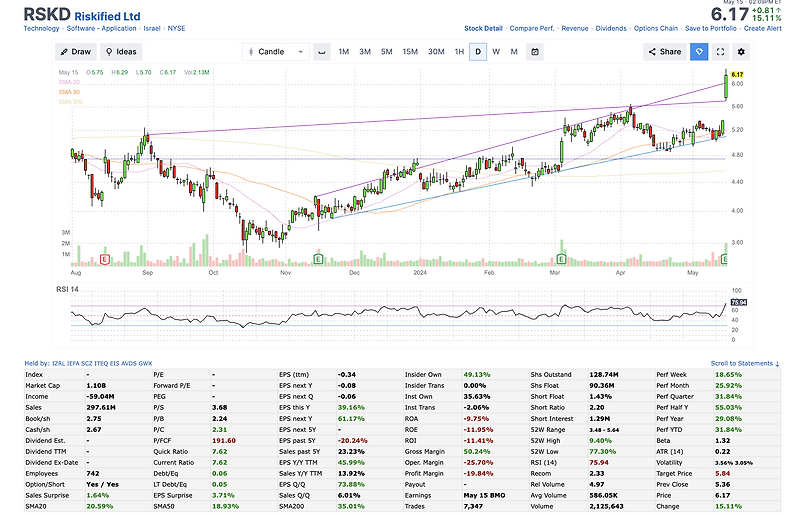800x515 pixels.
Task: Open the calendar date range icon
Action: (x=535, y=52)
